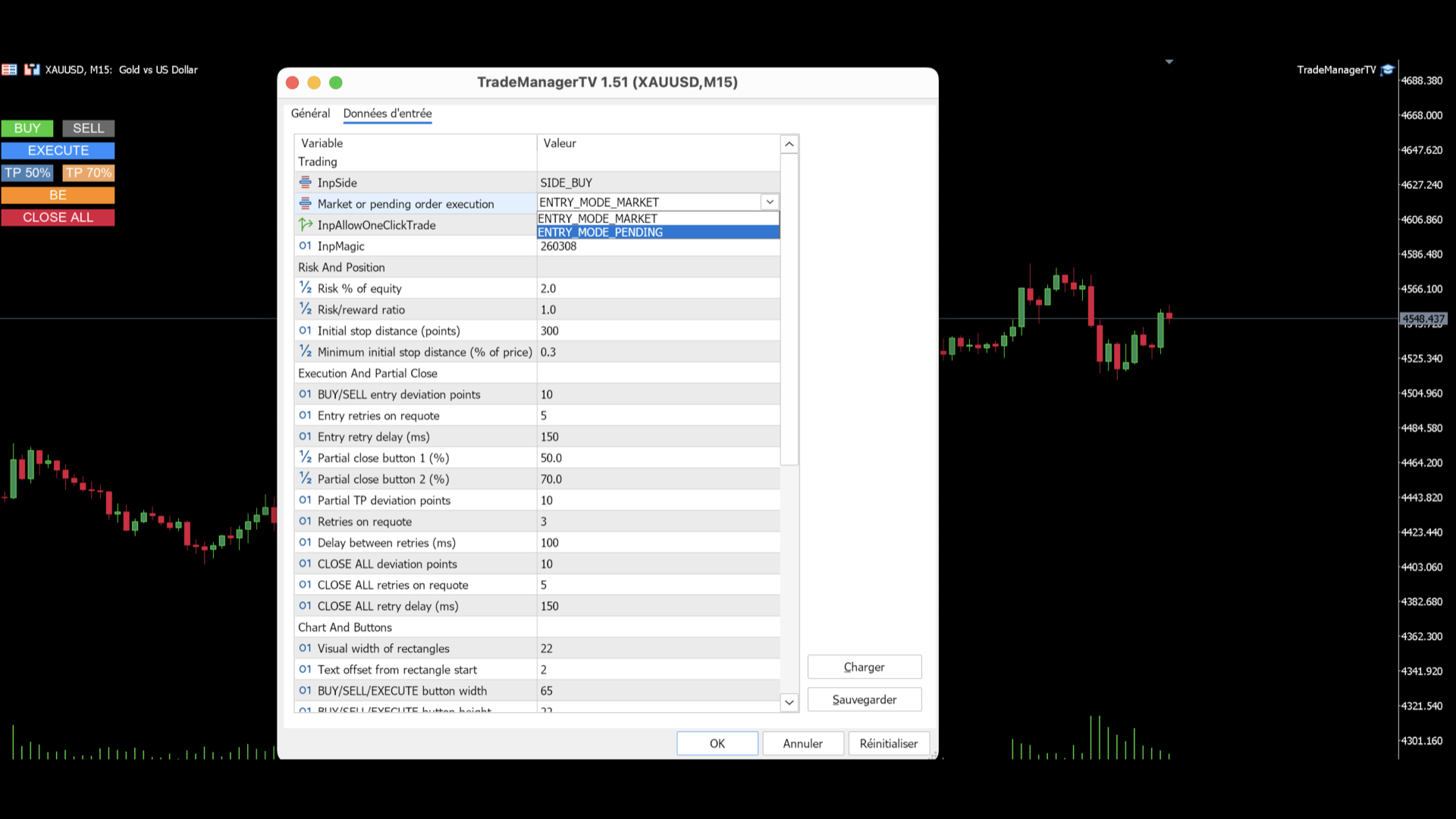Click the InpSide enum parameter icon
Screen dimensions: 1456x819
click(305, 183)
